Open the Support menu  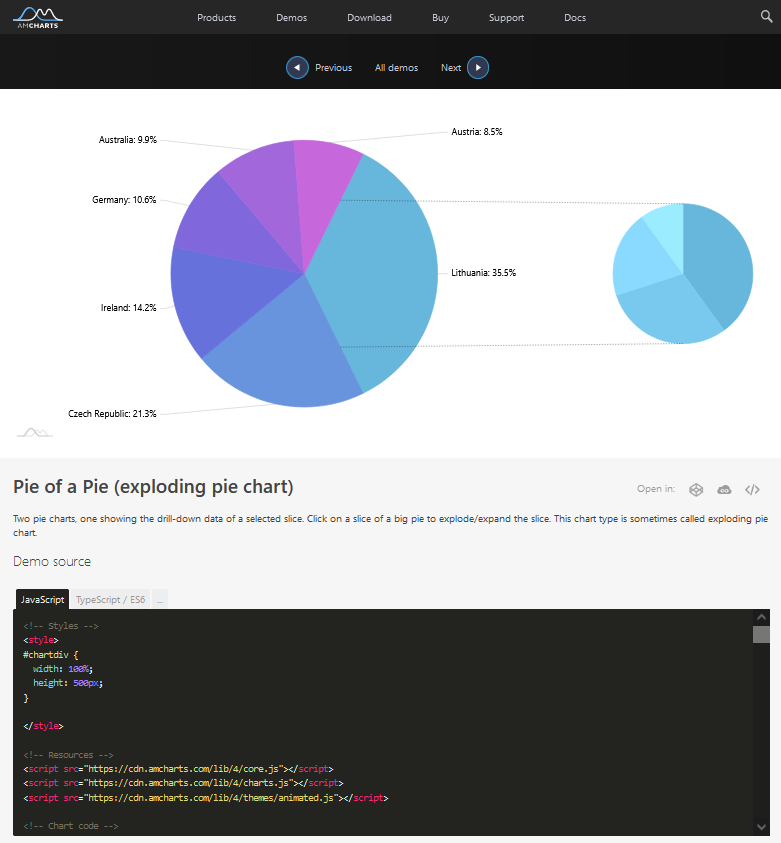tap(506, 18)
